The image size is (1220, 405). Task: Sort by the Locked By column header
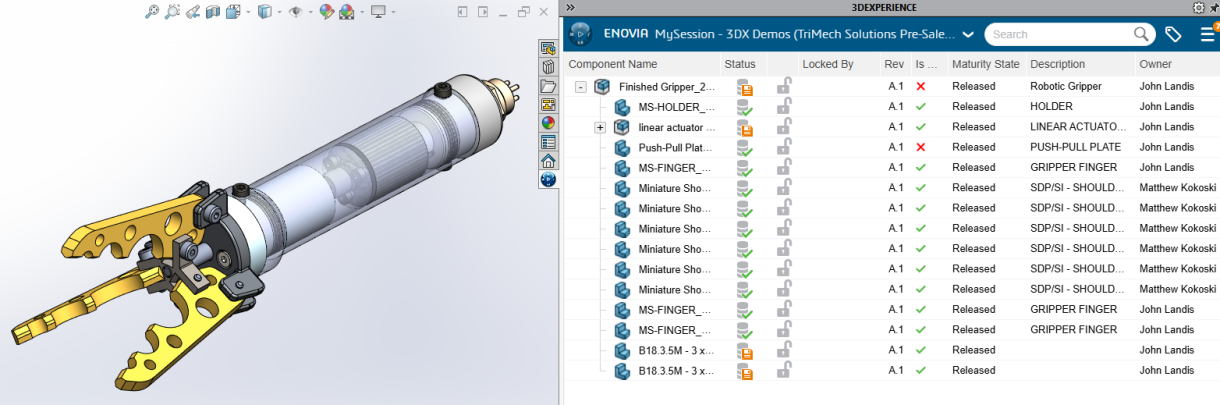(x=827, y=64)
